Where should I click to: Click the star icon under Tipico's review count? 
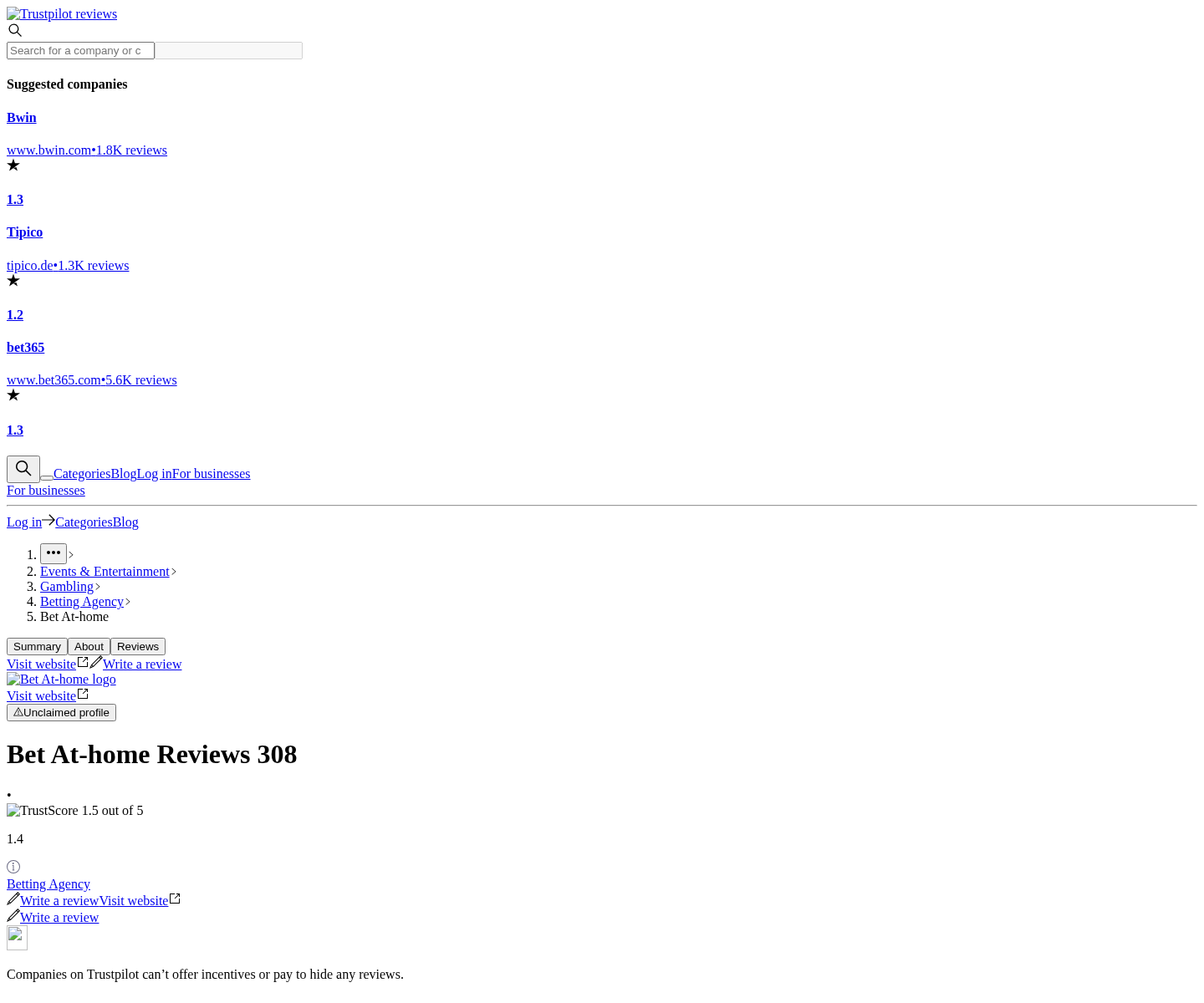[13, 281]
